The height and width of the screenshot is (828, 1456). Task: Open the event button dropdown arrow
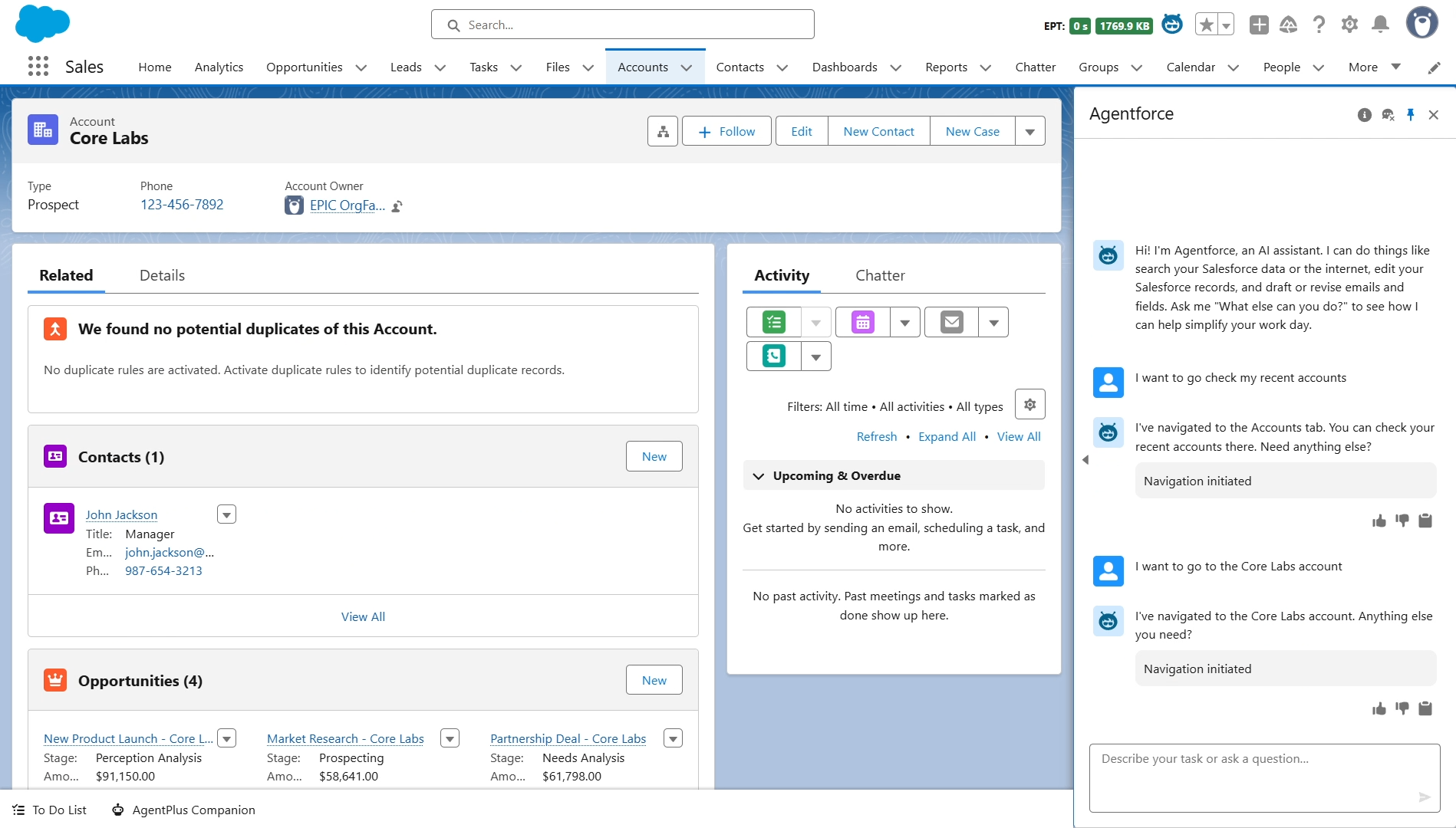pyautogui.click(x=905, y=323)
